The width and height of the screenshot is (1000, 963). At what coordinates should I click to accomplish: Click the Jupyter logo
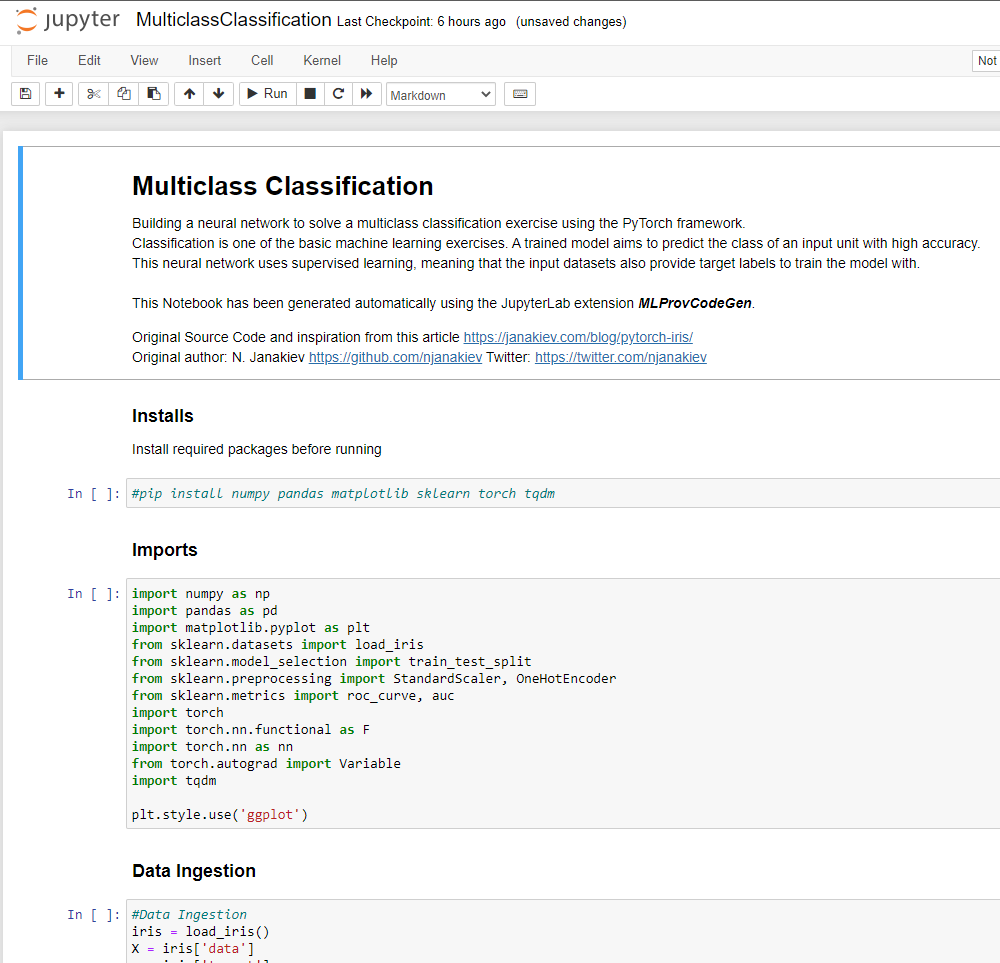pos(67,20)
